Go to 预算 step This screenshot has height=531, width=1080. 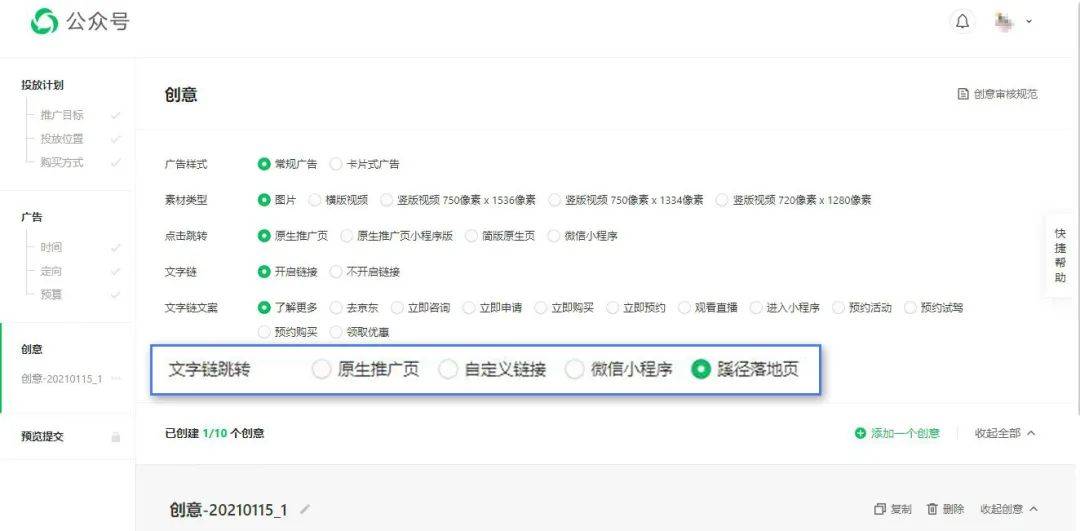click(51, 294)
